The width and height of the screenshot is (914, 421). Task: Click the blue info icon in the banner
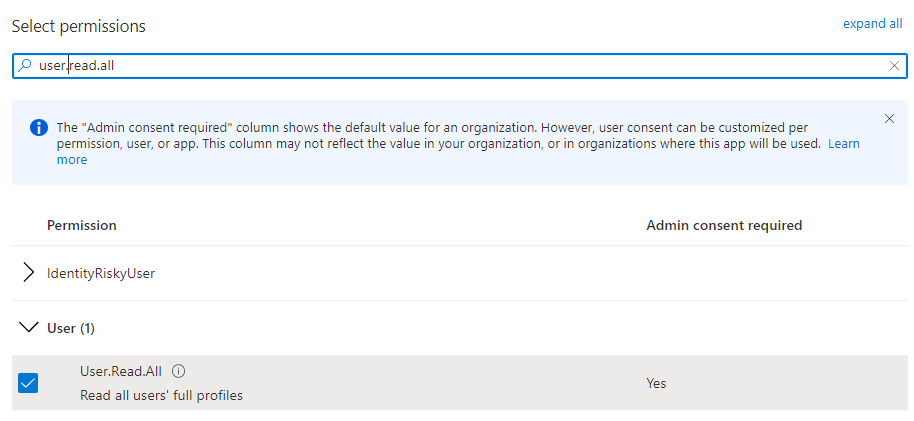39,128
